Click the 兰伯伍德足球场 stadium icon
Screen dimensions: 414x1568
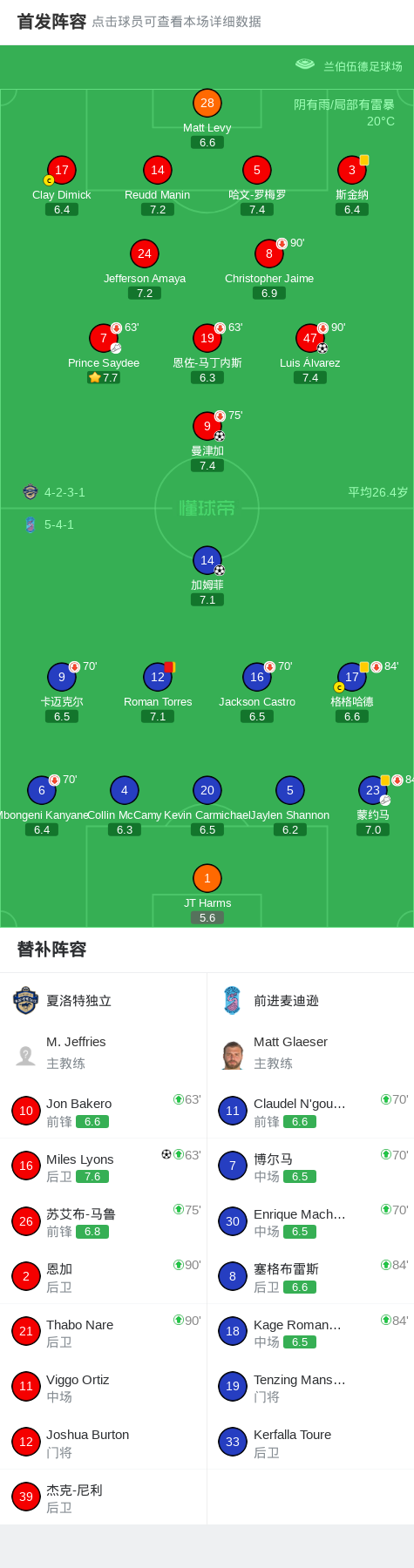pos(305,64)
